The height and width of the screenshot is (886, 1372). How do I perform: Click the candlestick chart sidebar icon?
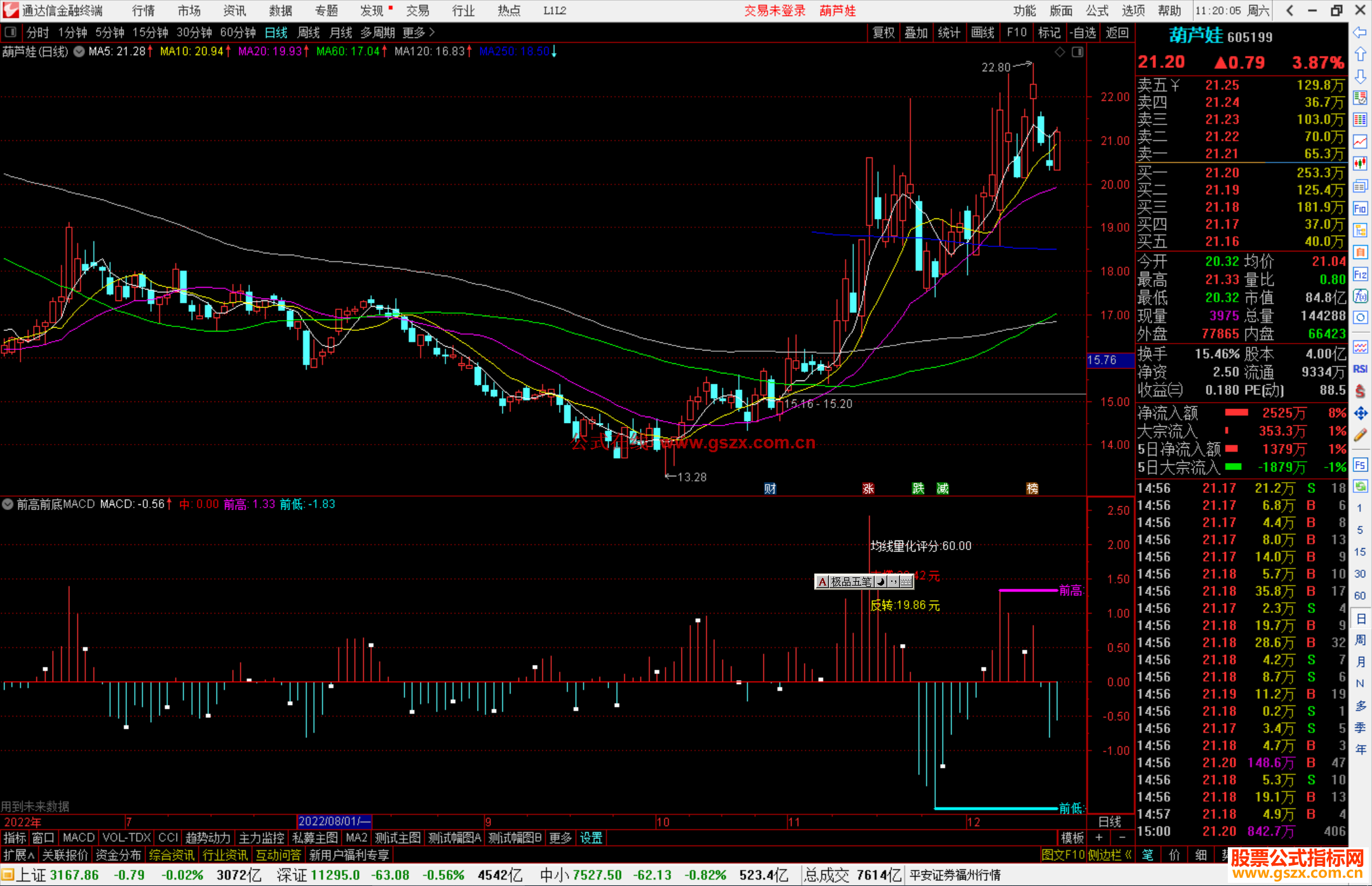point(1360,164)
